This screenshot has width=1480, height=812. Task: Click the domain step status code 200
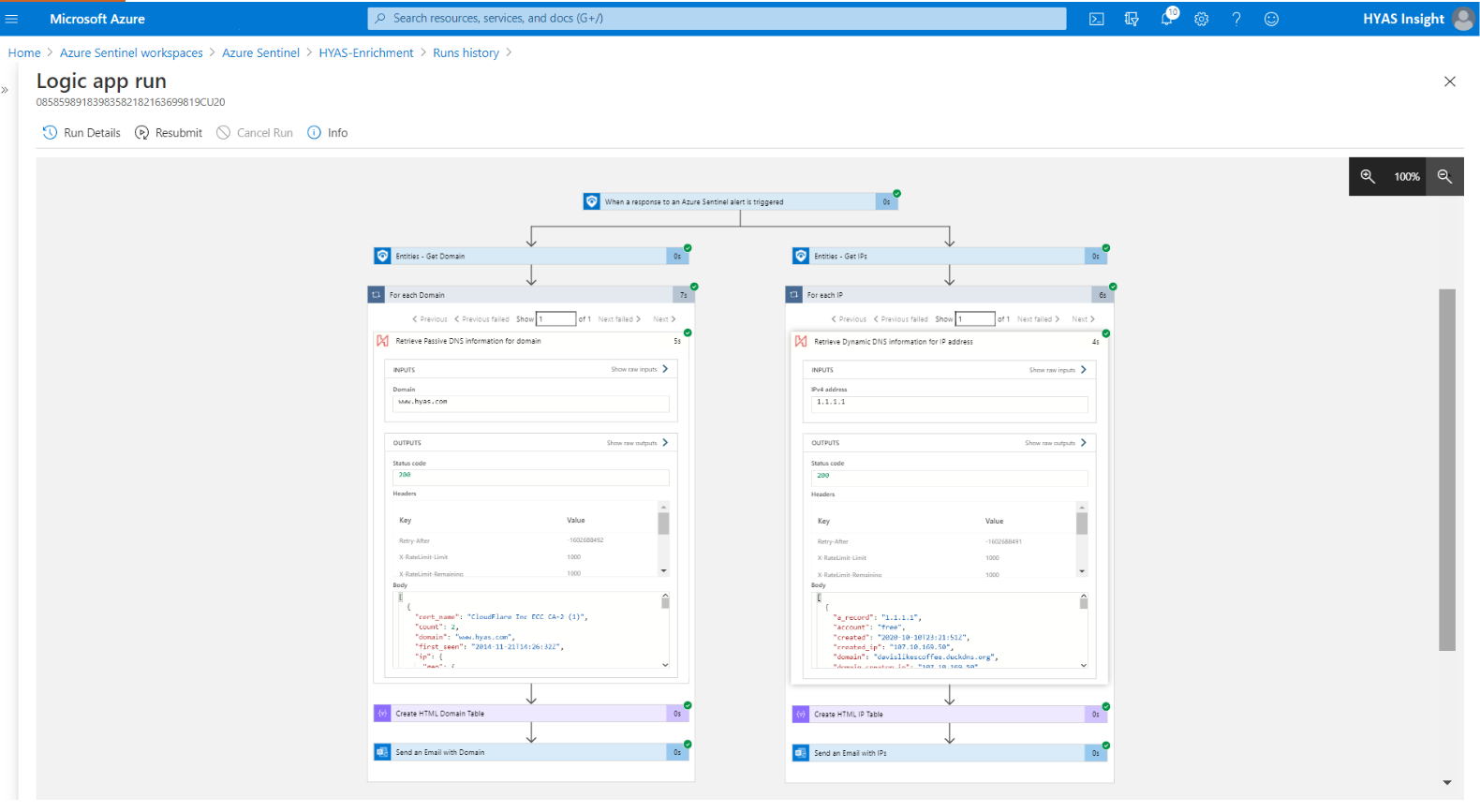click(x=531, y=477)
